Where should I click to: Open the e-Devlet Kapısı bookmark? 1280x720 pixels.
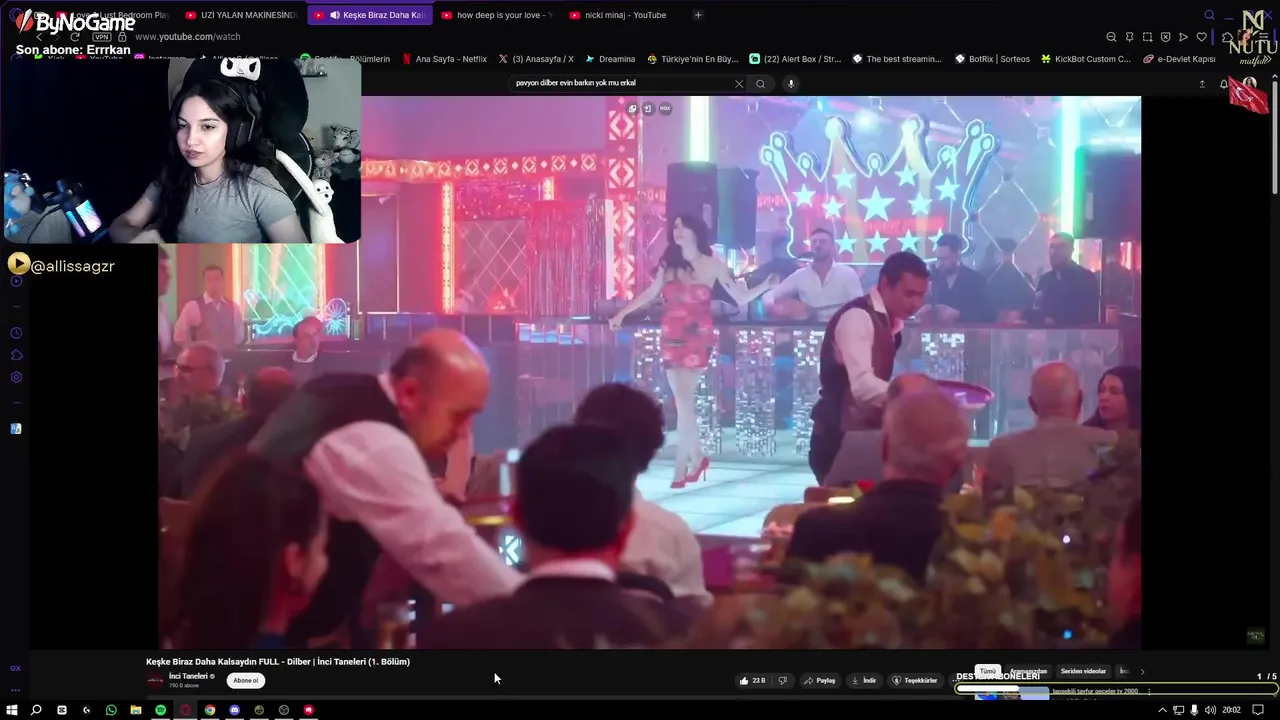1179,59
